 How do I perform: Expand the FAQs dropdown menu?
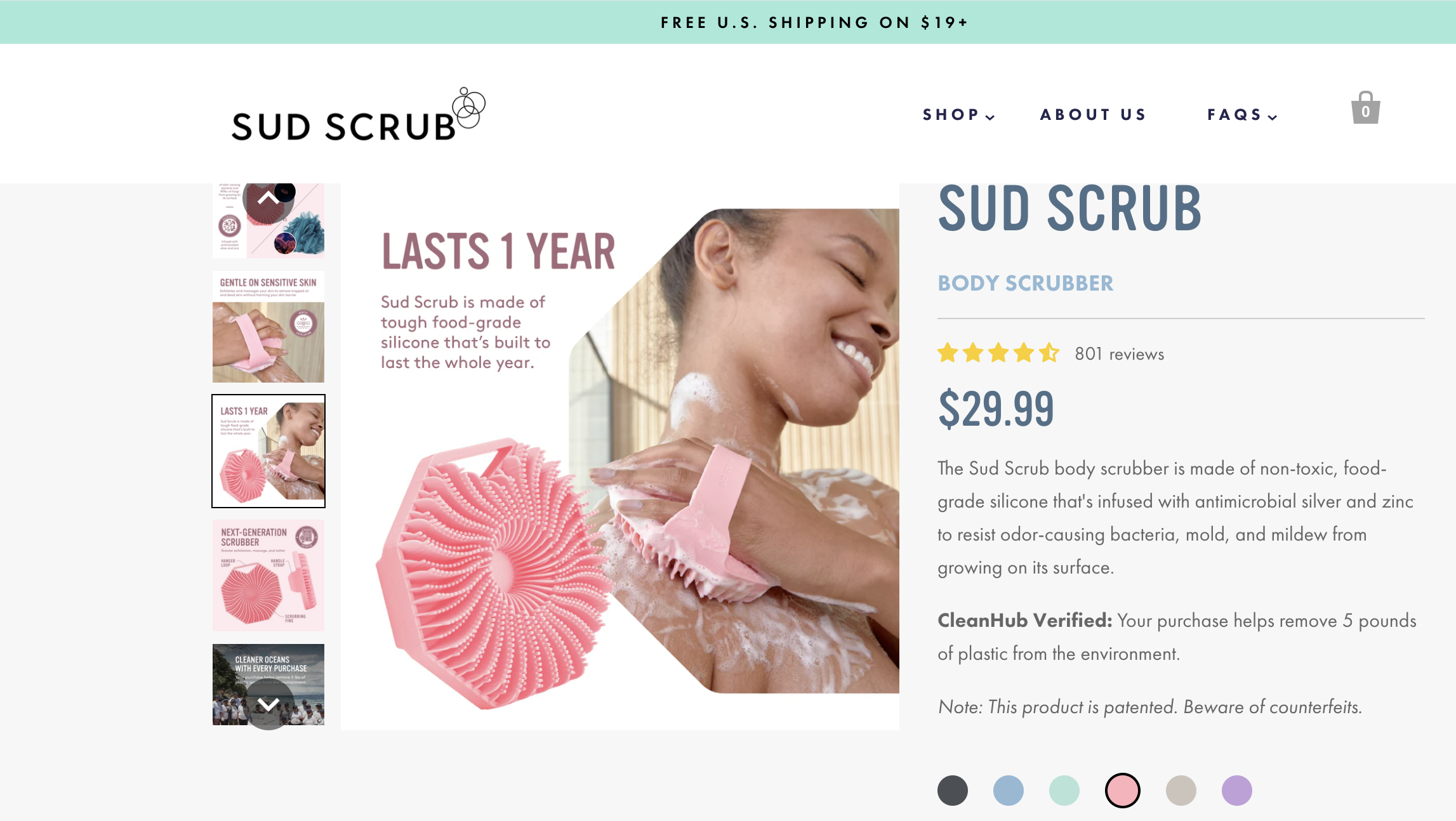pos(1242,115)
